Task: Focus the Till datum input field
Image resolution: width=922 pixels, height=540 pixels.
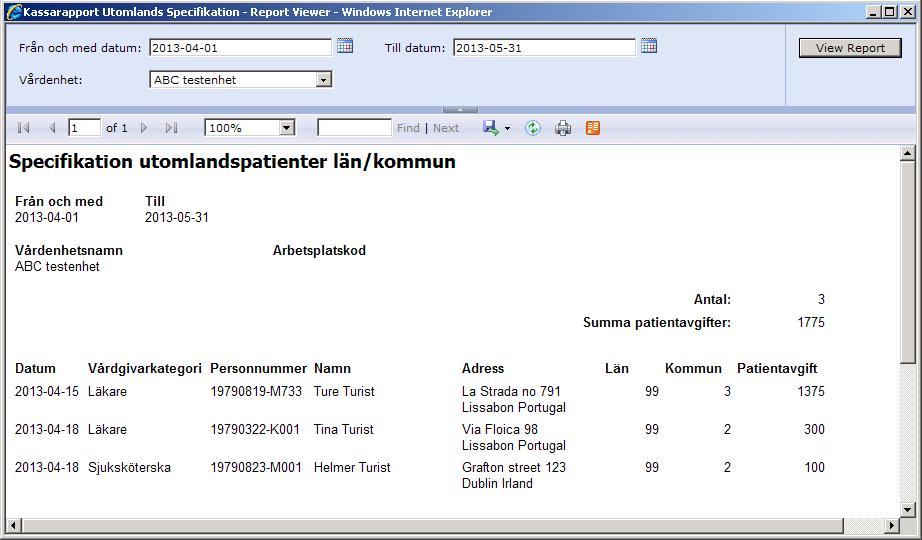Action: tap(544, 48)
